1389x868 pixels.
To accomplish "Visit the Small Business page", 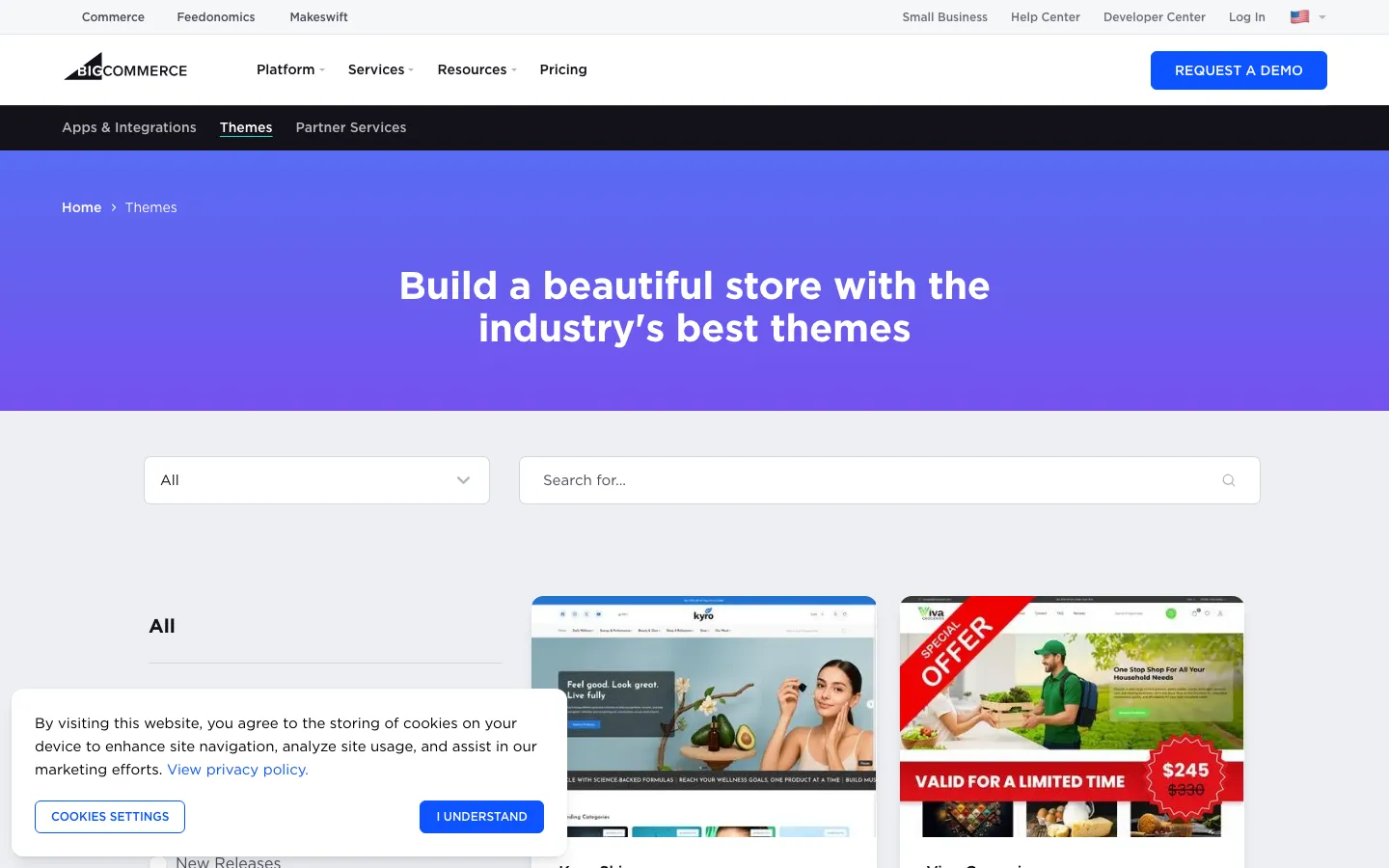I will click(944, 16).
